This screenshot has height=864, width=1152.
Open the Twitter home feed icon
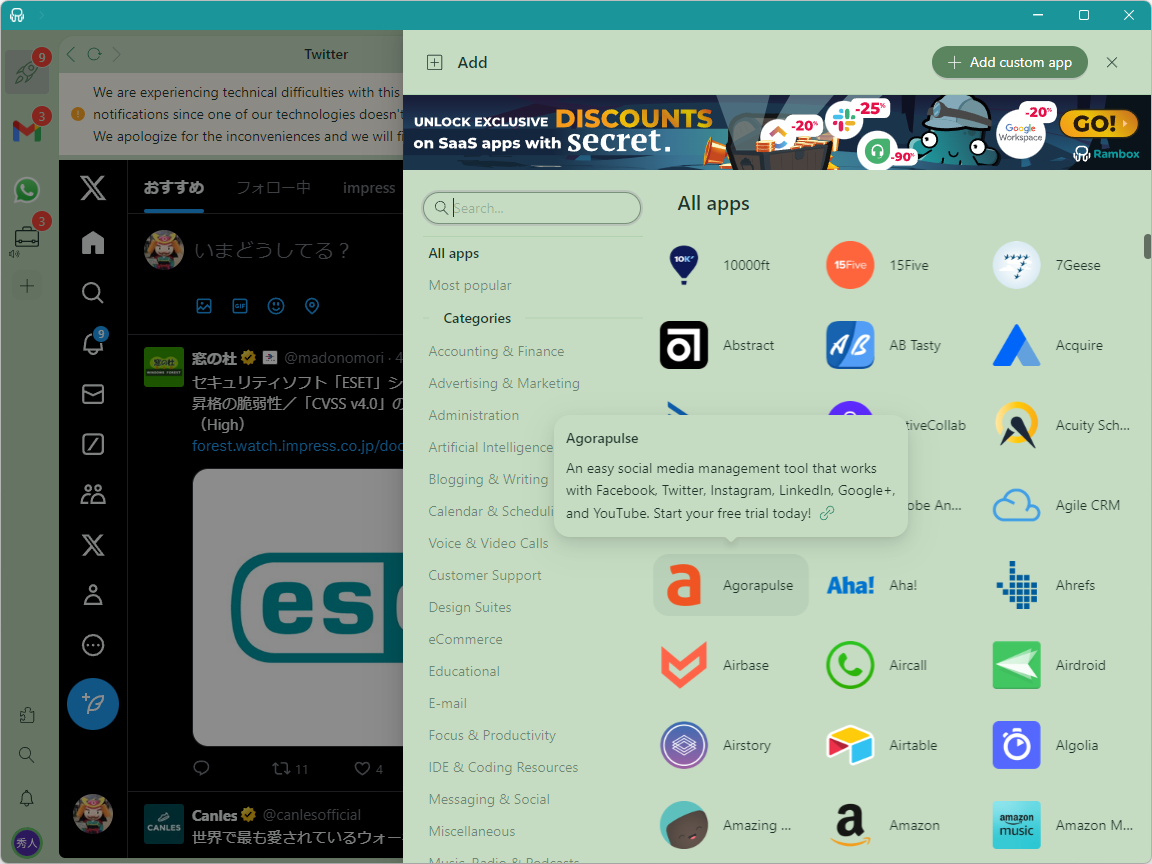coord(92,242)
